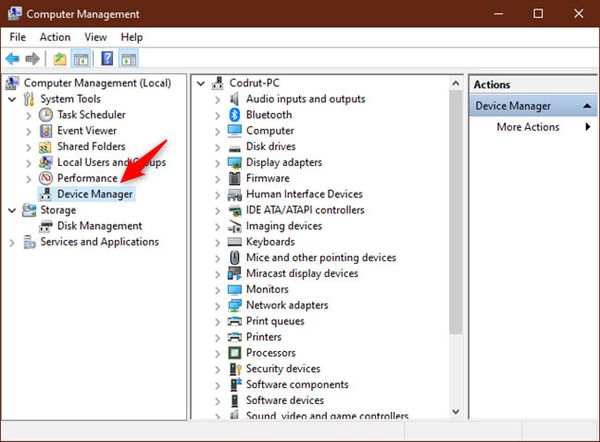Click the Performance icon in tree

[46, 178]
